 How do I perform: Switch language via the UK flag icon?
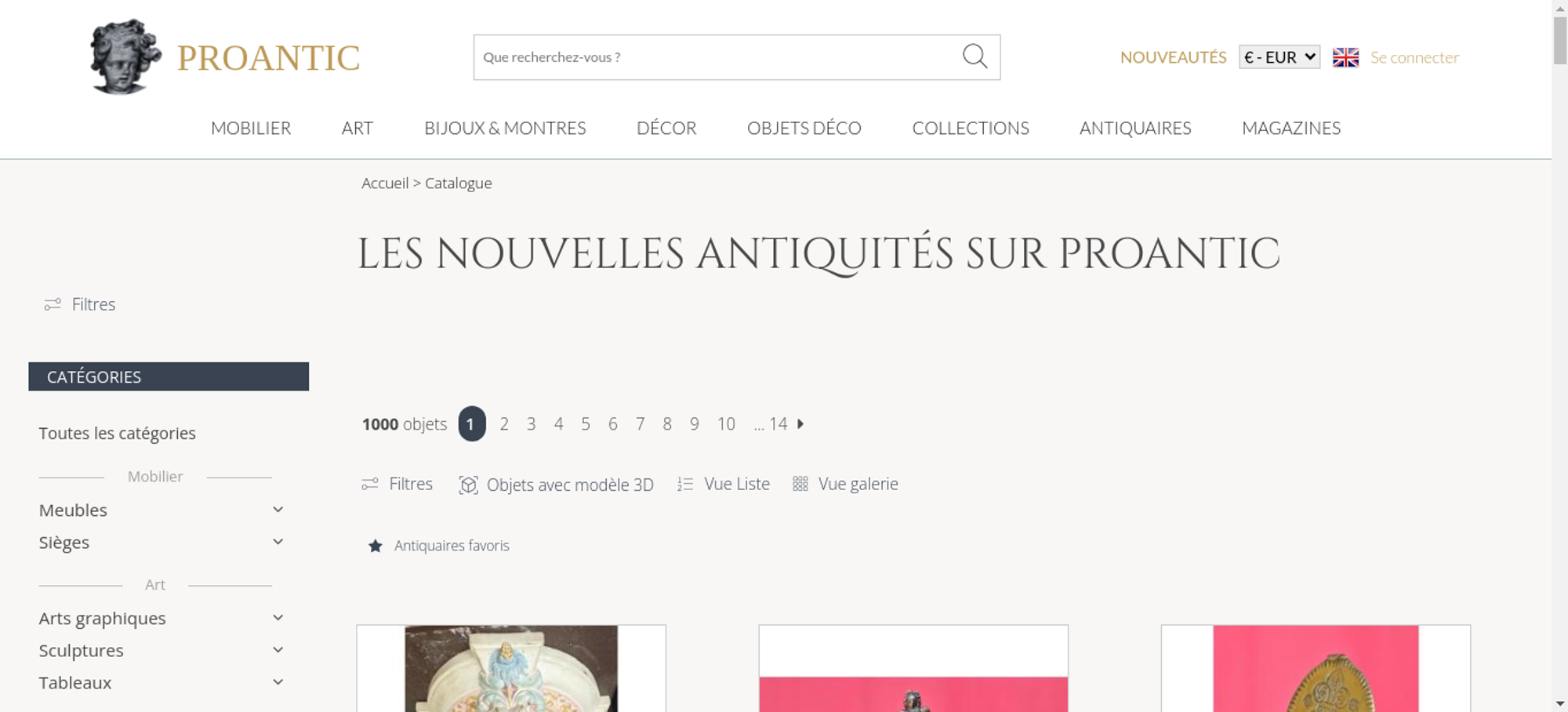point(1345,57)
